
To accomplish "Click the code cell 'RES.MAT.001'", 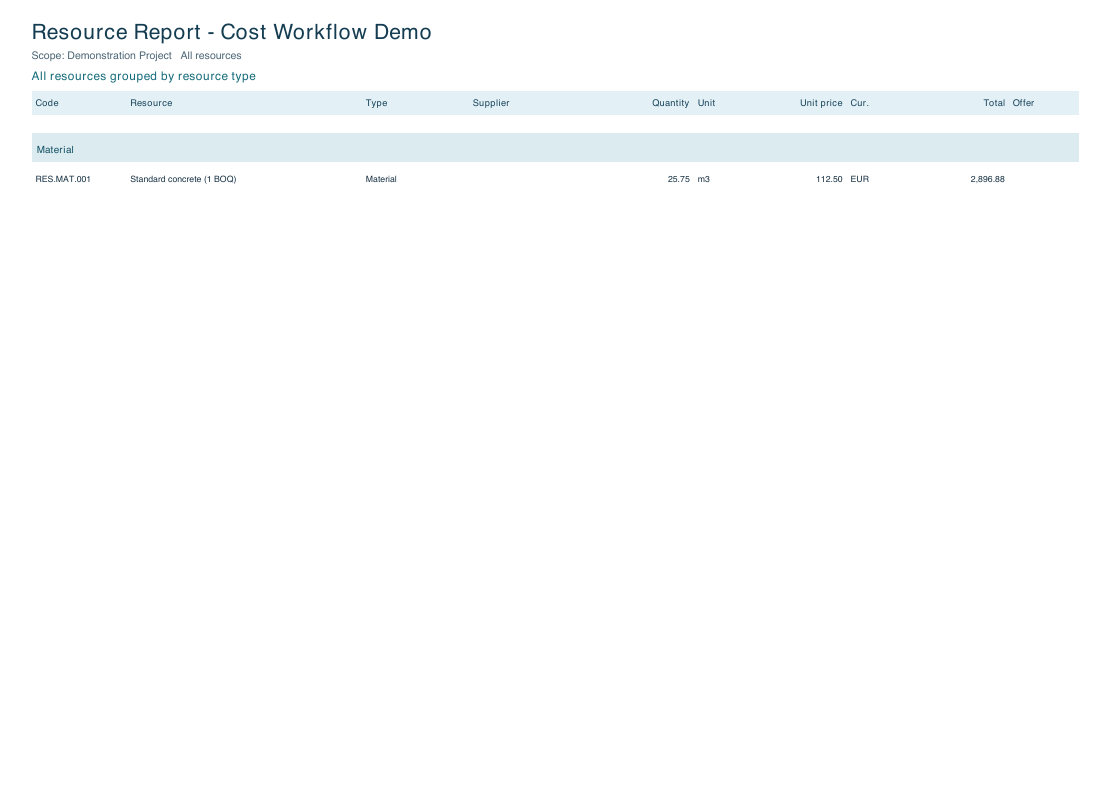I will point(63,179).
